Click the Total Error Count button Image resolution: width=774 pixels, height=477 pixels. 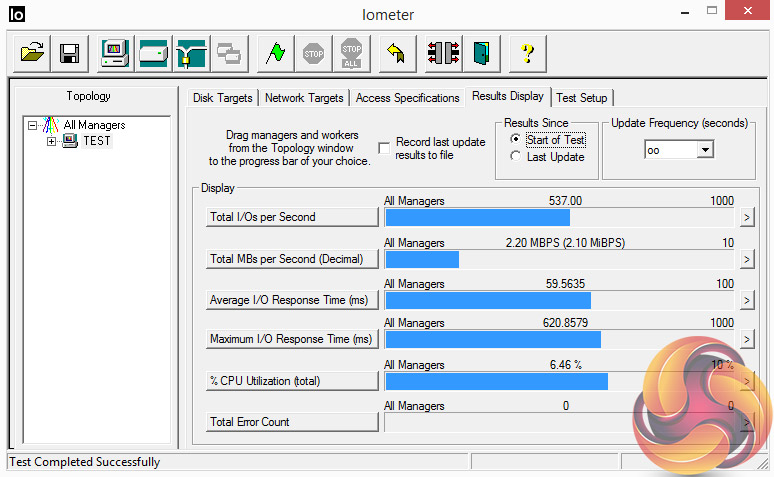(x=292, y=422)
